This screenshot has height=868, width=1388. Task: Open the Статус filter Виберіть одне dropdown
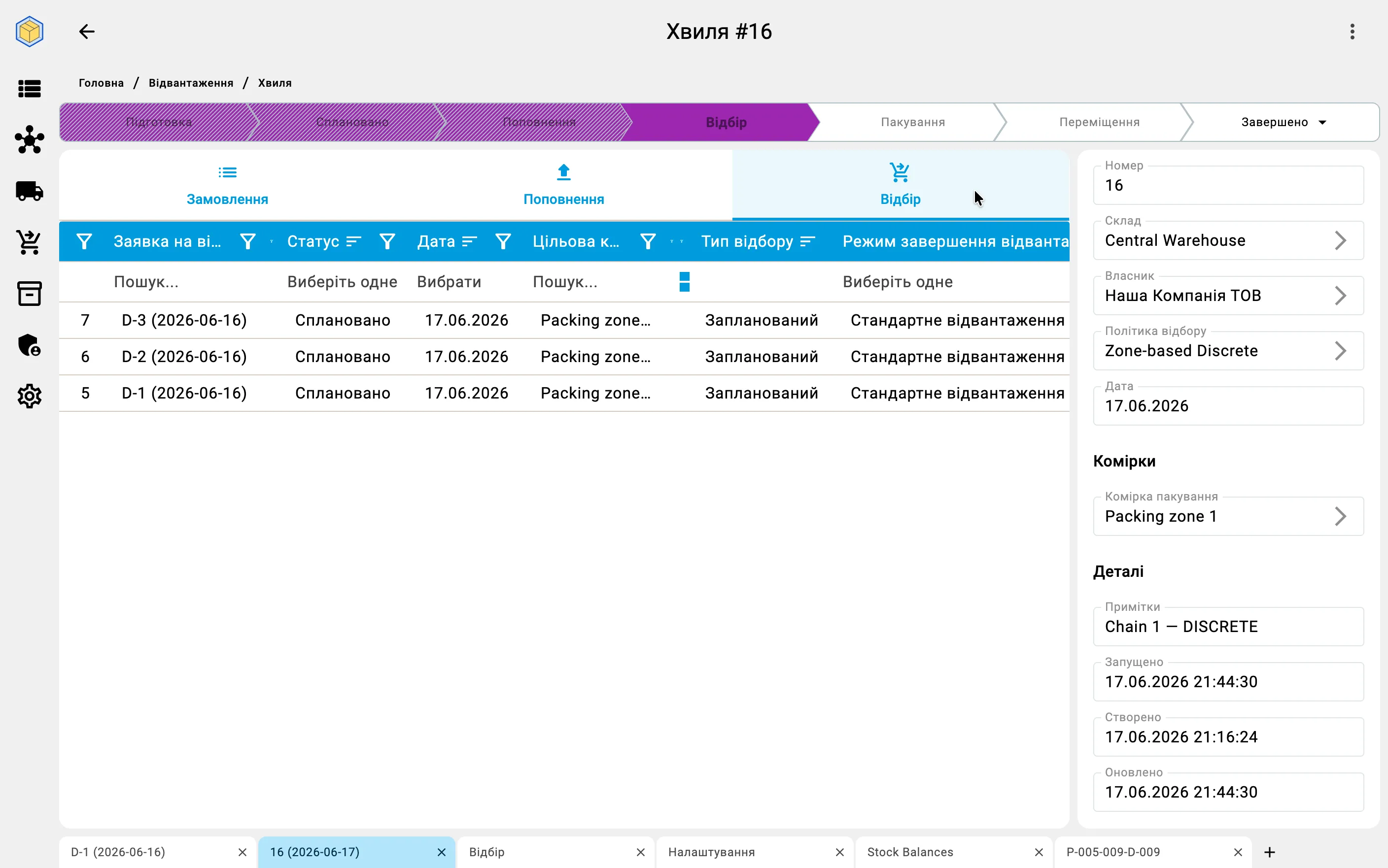[x=342, y=282]
